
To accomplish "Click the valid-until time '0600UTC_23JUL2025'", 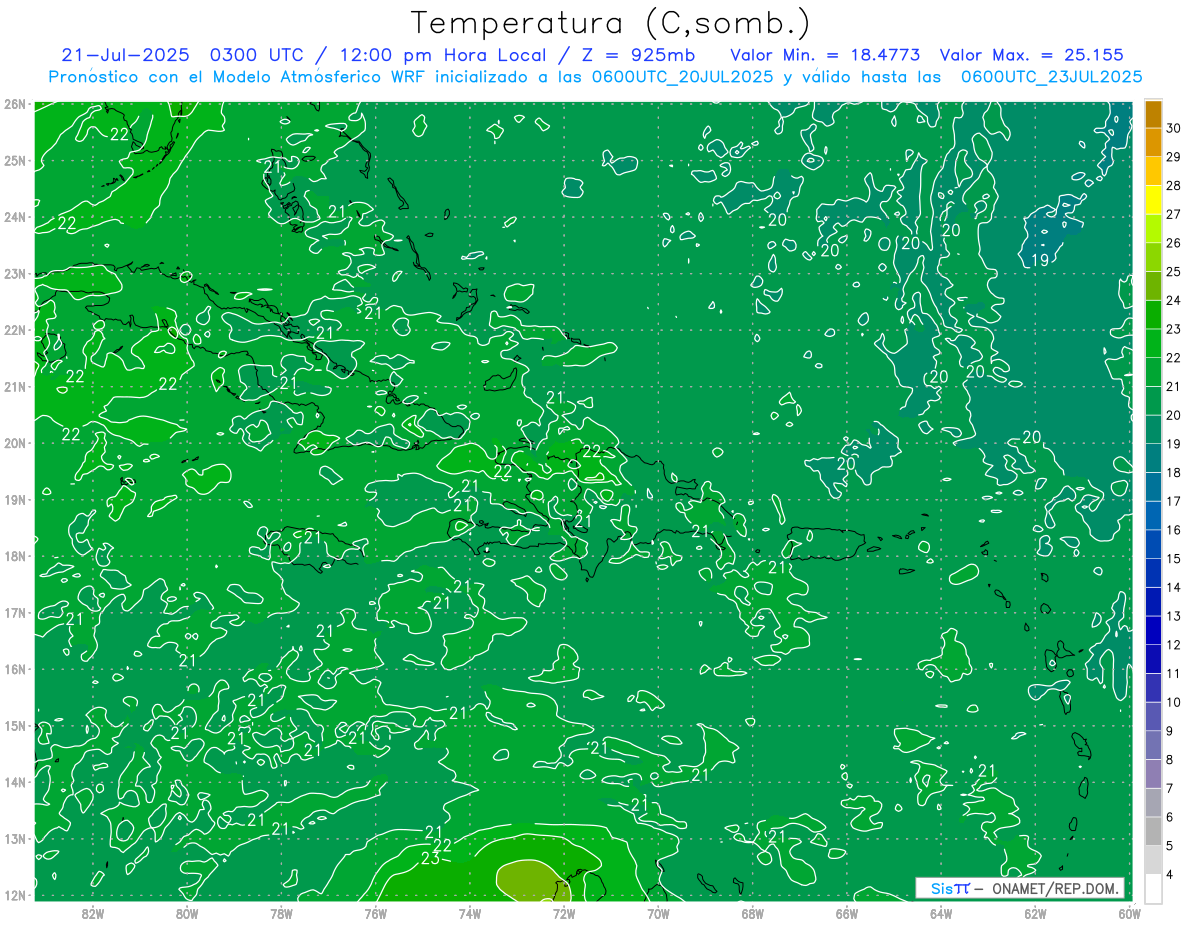I will tap(1051, 76).
